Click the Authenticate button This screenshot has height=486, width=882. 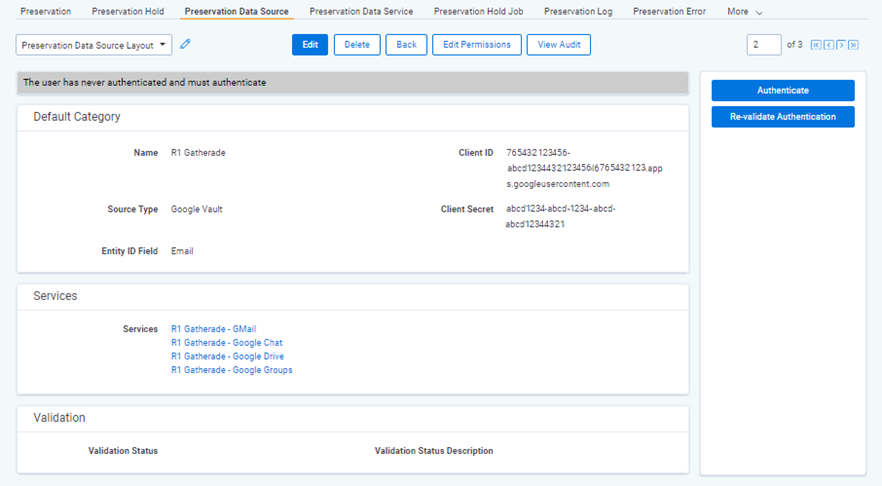pos(782,91)
